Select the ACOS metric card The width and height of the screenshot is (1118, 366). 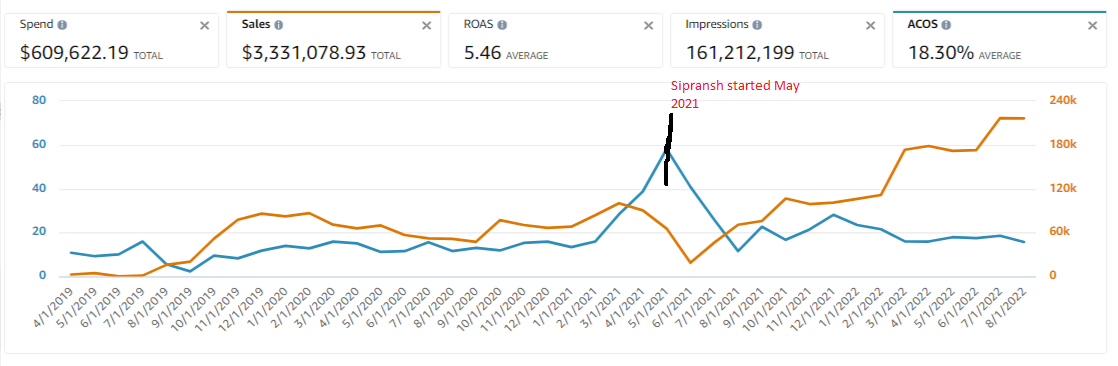click(999, 40)
